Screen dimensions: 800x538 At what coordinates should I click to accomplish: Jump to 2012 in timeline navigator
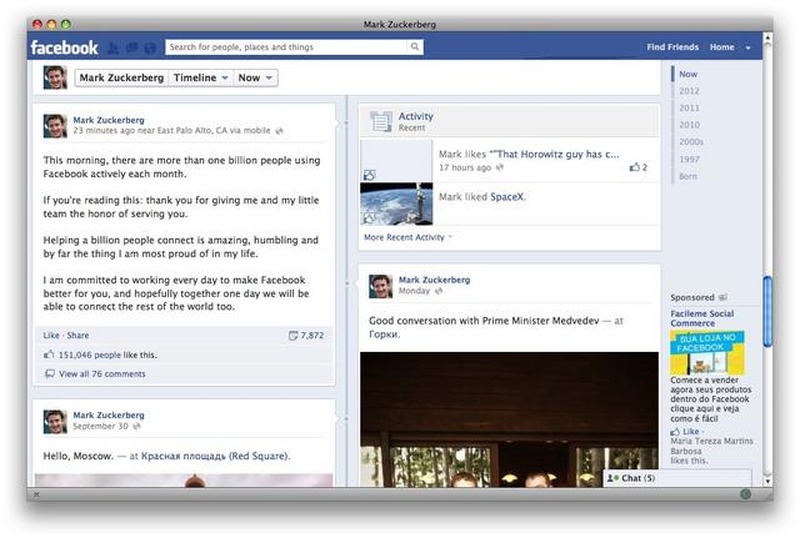click(x=689, y=91)
